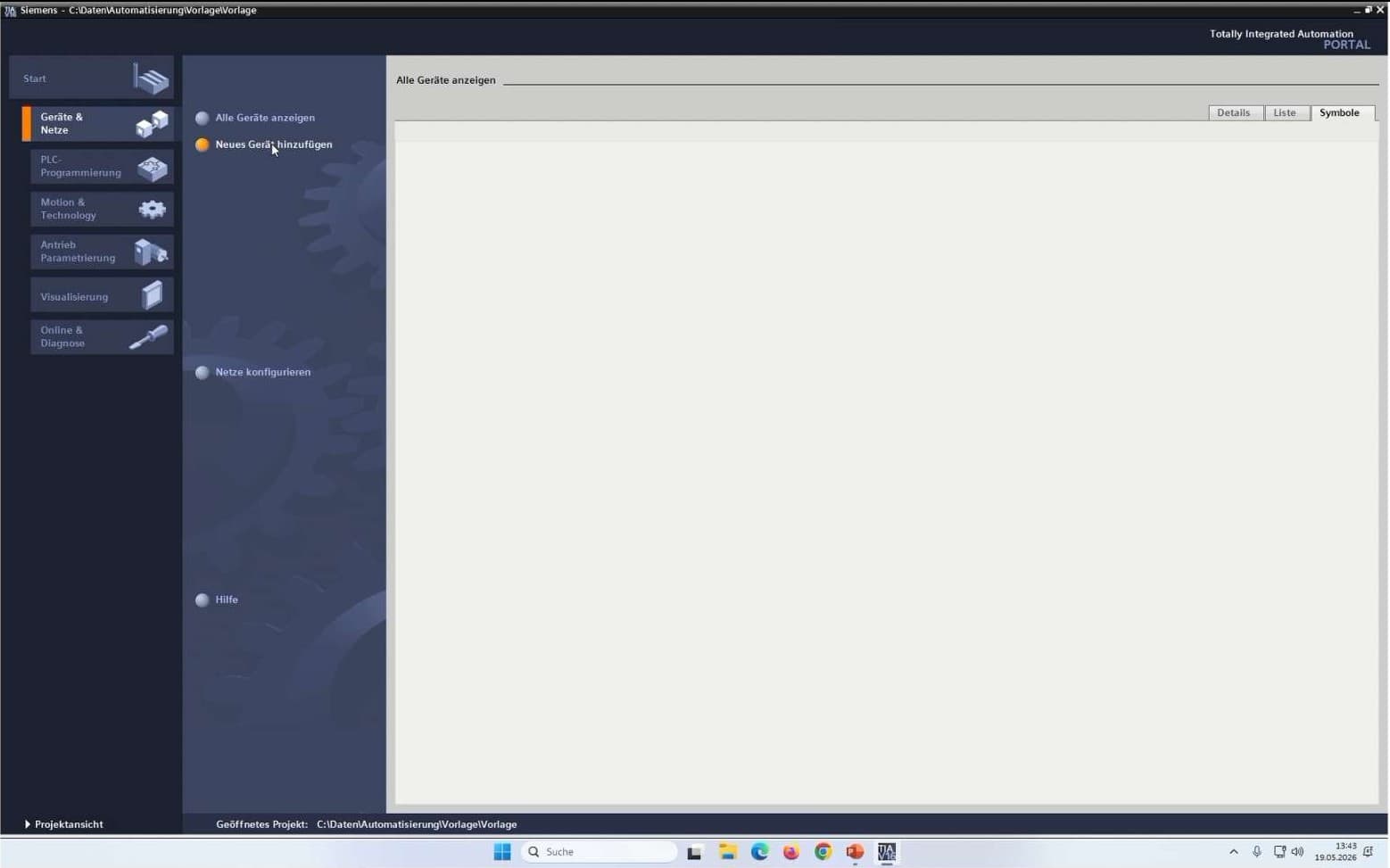Switch to the Liste tab

pyautogui.click(x=1286, y=112)
